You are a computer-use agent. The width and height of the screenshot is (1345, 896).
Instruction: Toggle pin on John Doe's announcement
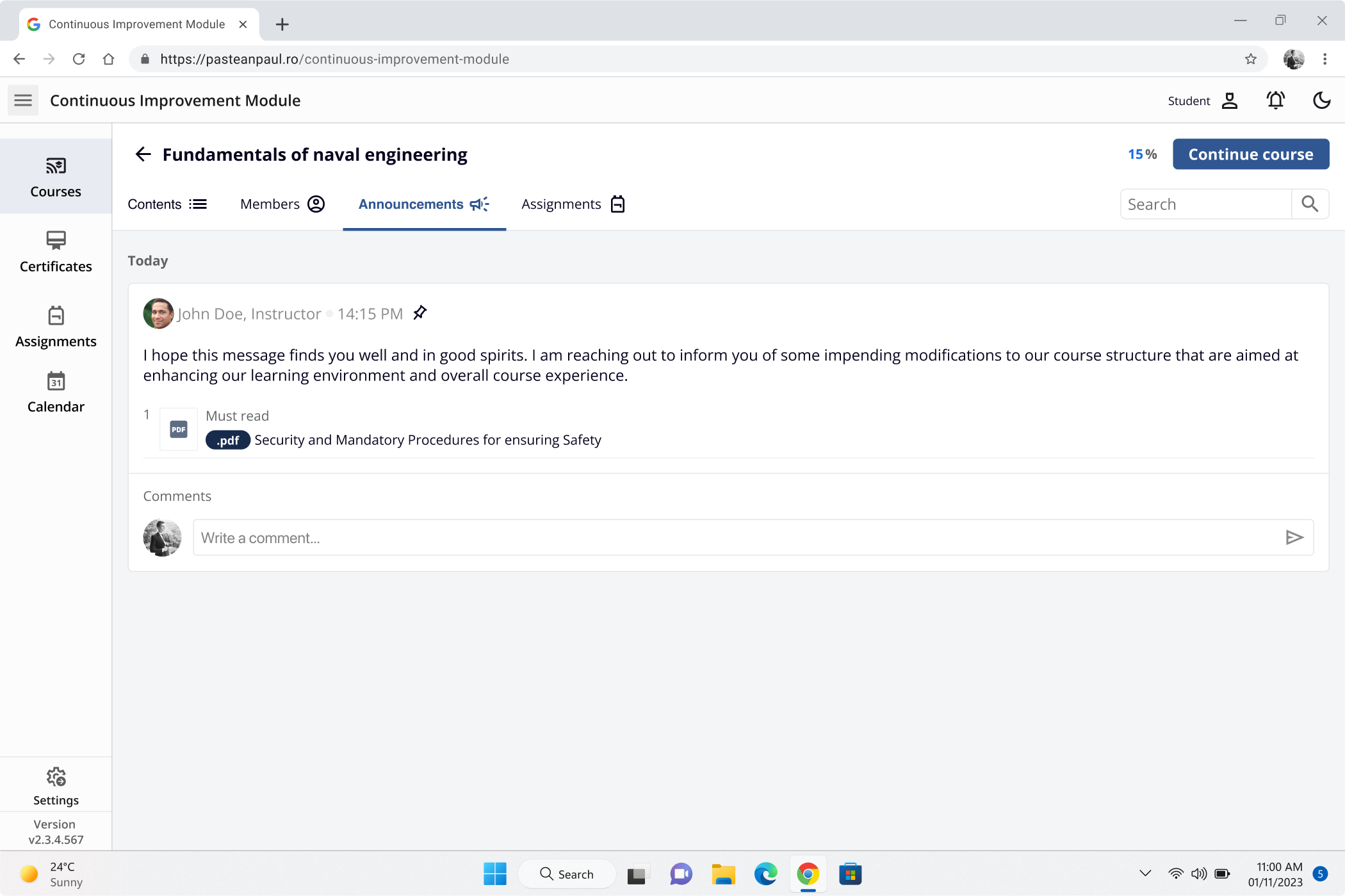tap(420, 313)
